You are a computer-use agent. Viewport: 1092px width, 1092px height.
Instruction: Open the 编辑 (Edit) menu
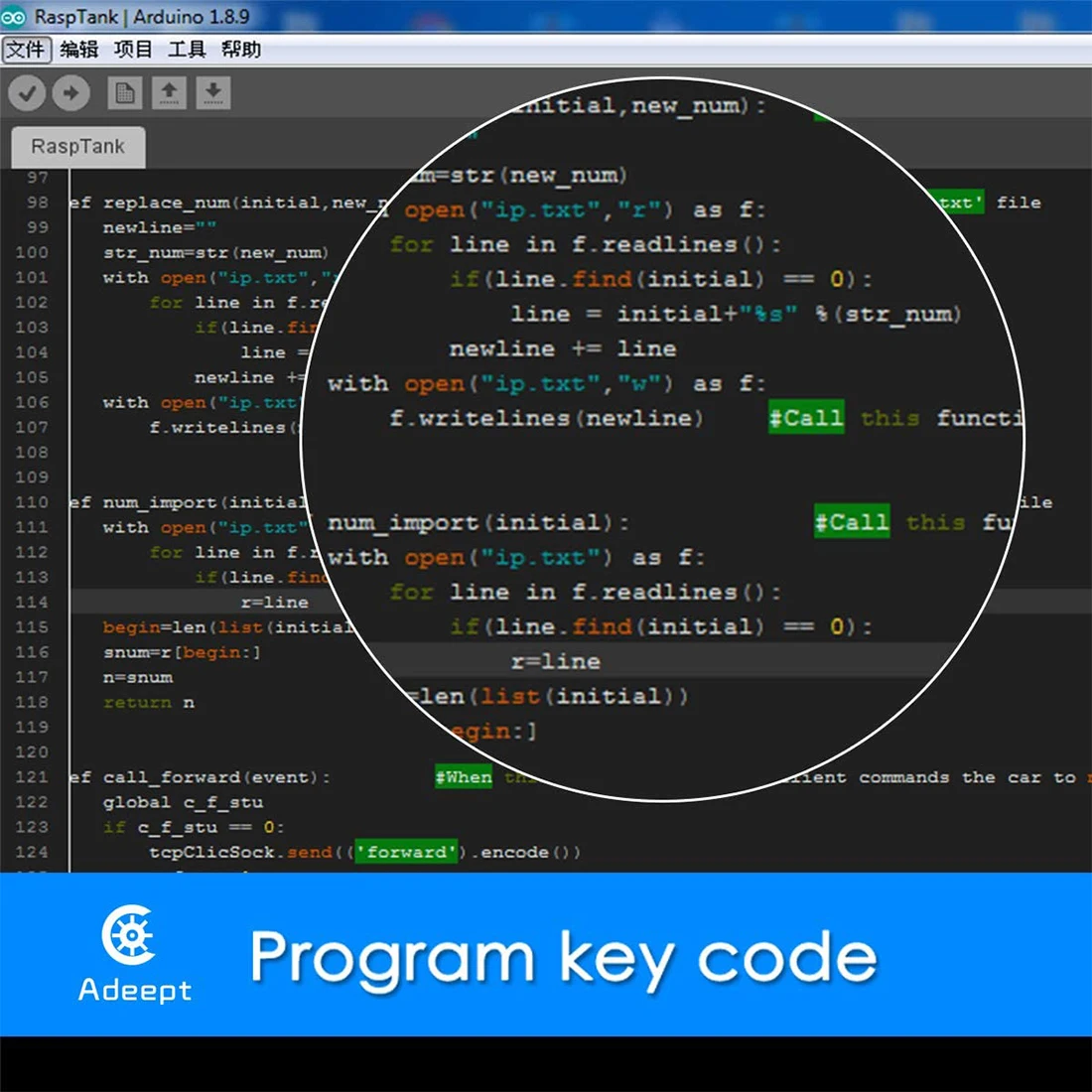(x=78, y=50)
